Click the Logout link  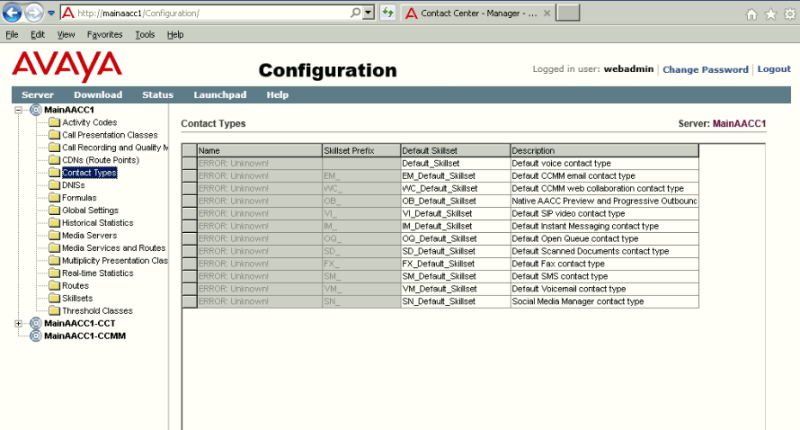tap(773, 69)
